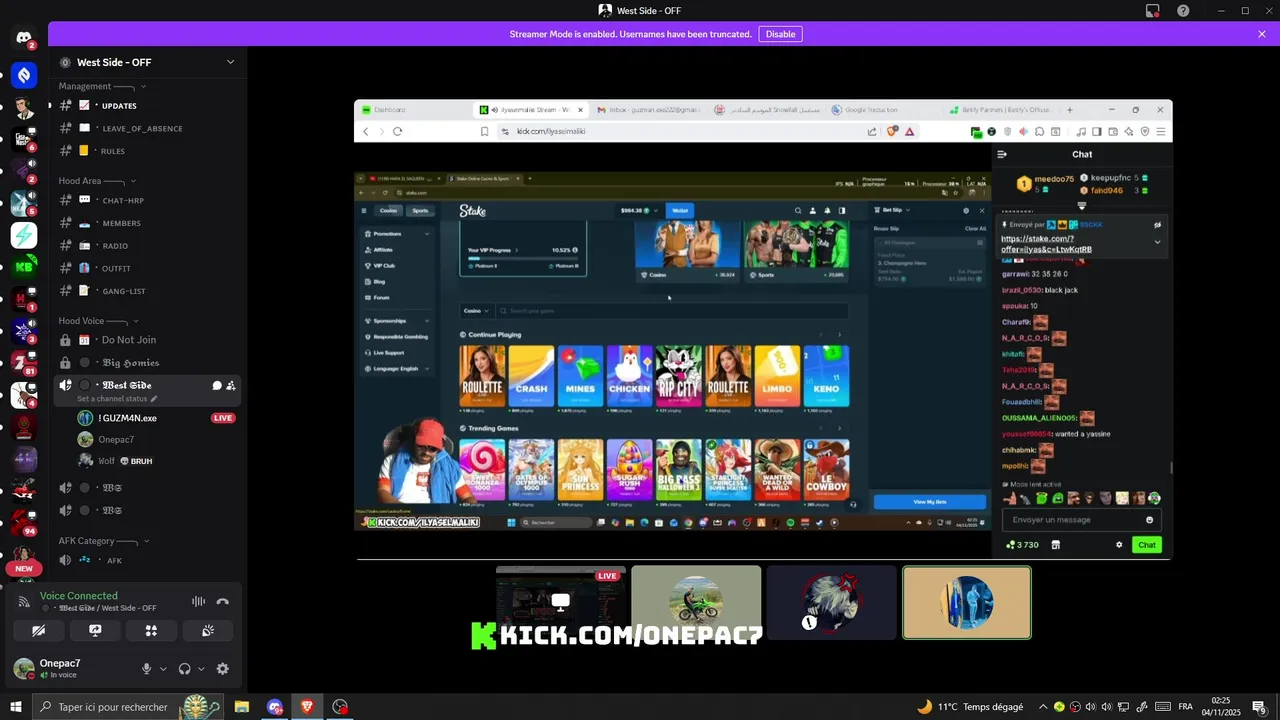Screen dimensions: 1280x720
Task: Open text chat for West Side voice channel
Action: [x=217, y=385]
